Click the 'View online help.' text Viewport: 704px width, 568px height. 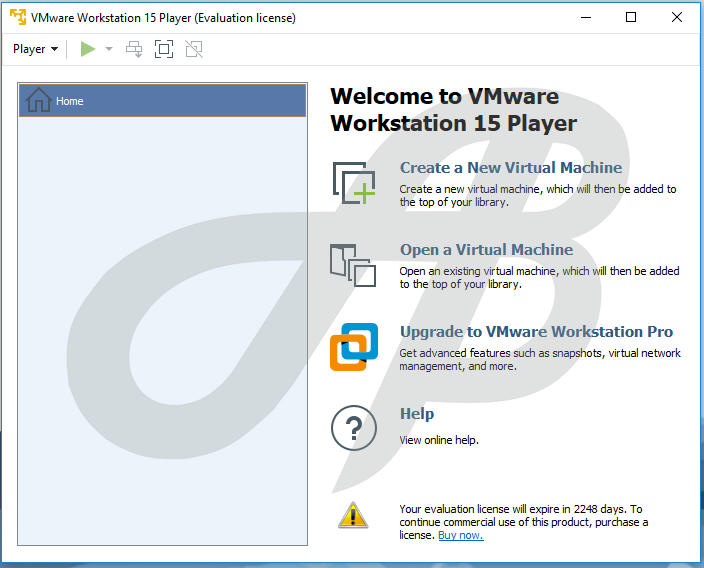point(439,440)
